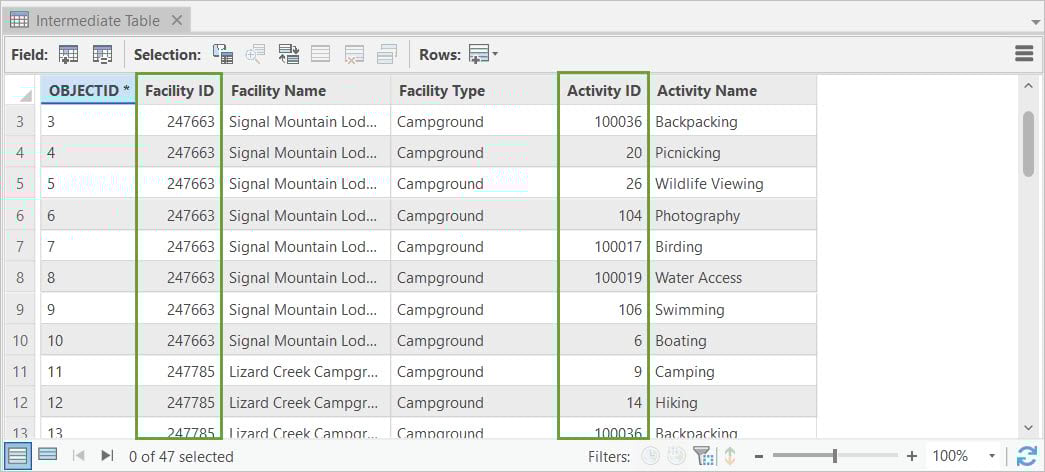Viewport: 1045px width, 472px height.
Task: Show selected records view toggle
Action: (x=47, y=455)
